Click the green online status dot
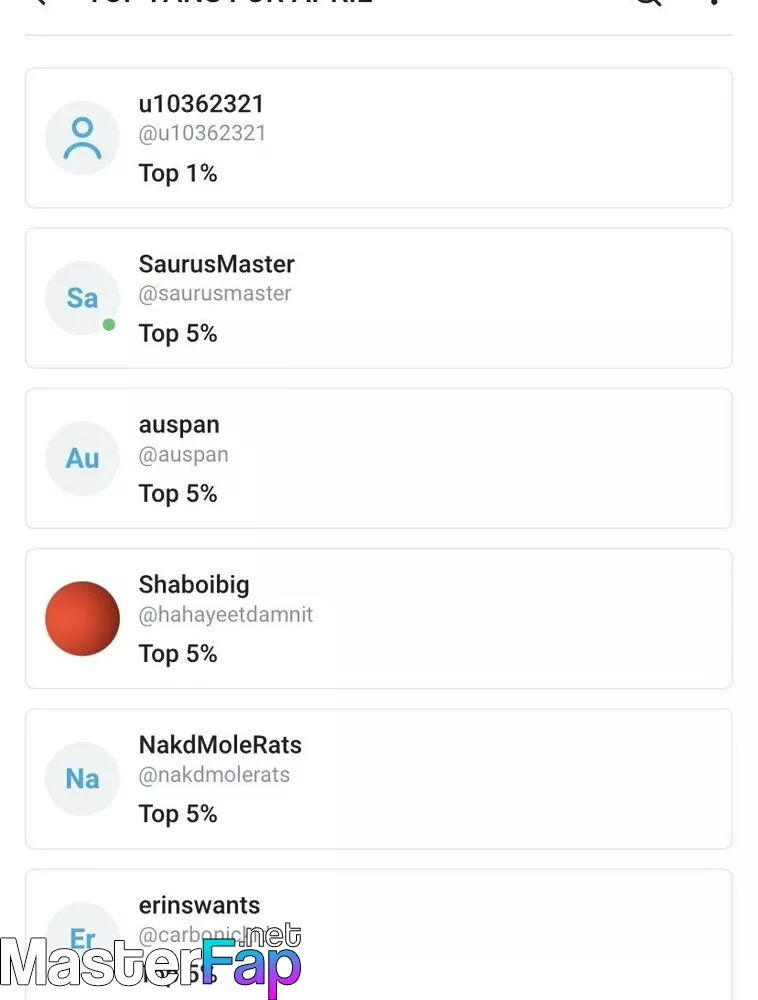This screenshot has height=1000, width=758. (109, 325)
